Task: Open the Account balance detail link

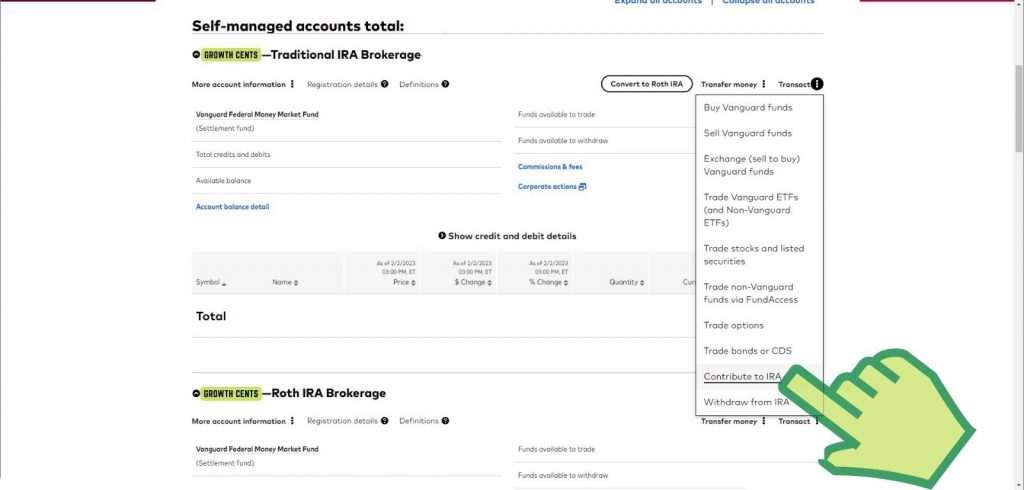Action: [232, 207]
